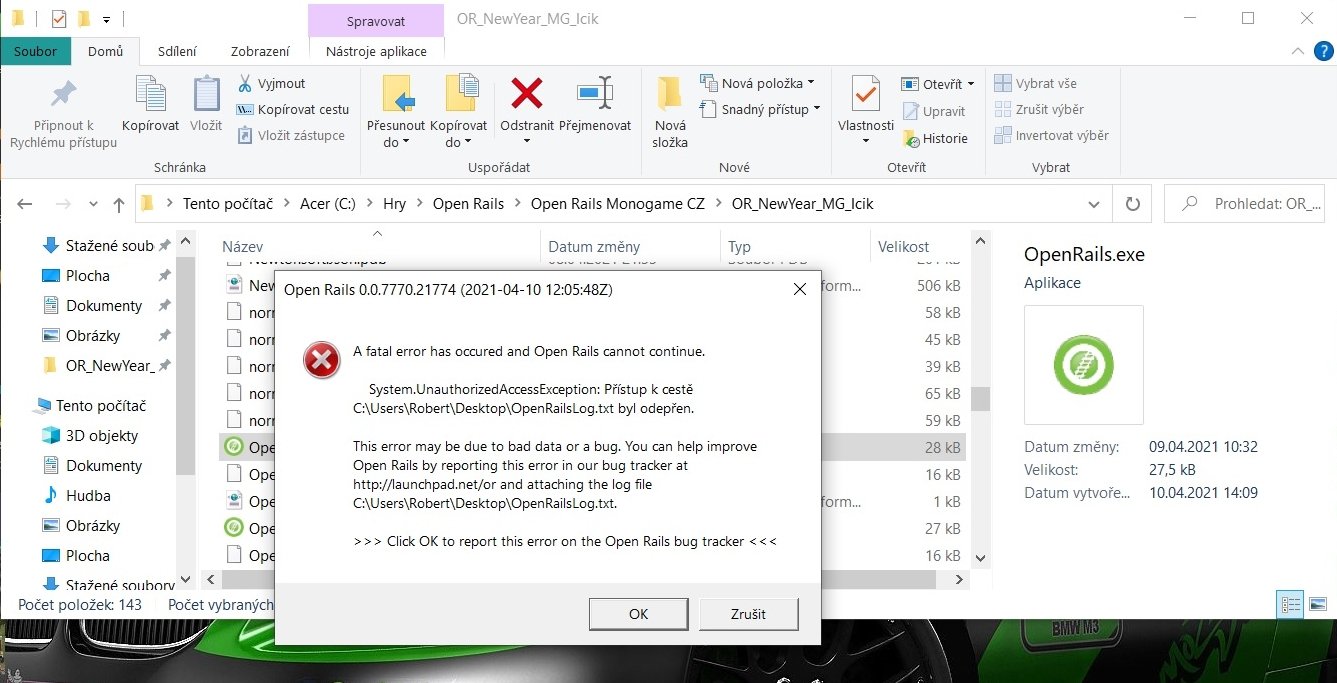This screenshot has height=683, width=1337.
Task: Click Invertovat výběr in the ribbon
Action: coord(1052,135)
